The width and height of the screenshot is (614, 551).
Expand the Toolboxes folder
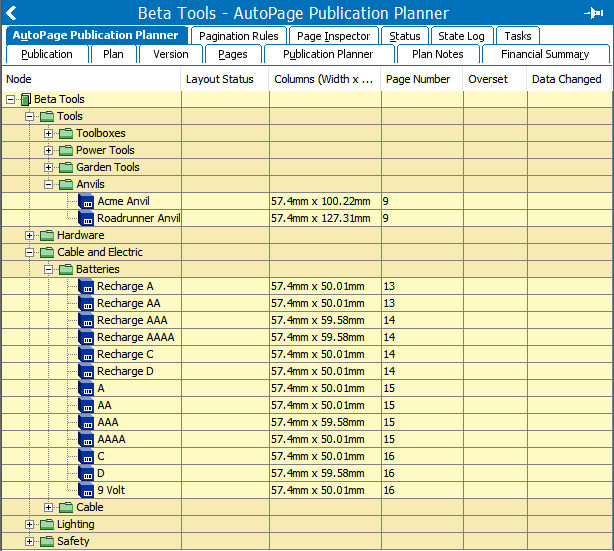(x=49, y=133)
